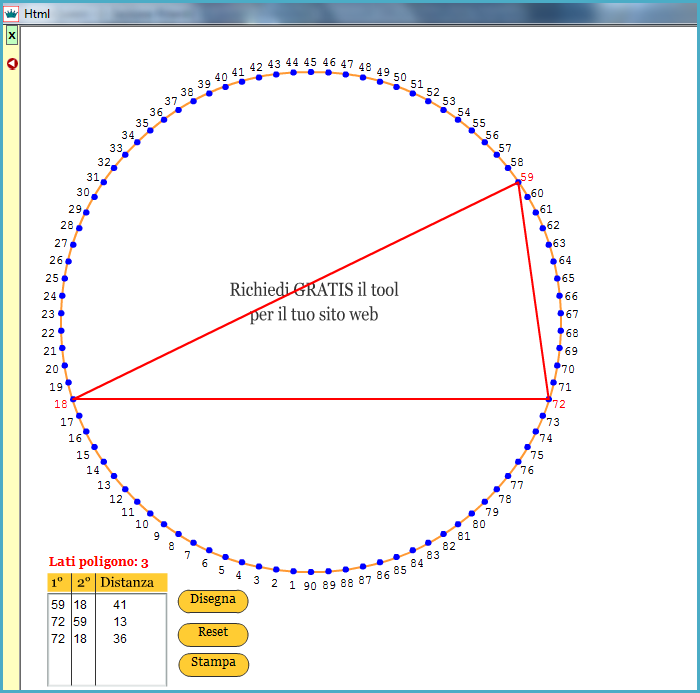Image resolution: width=700 pixels, height=693 pixels.
Task: Click distance value 36 in table
Action: pos(120,639)
